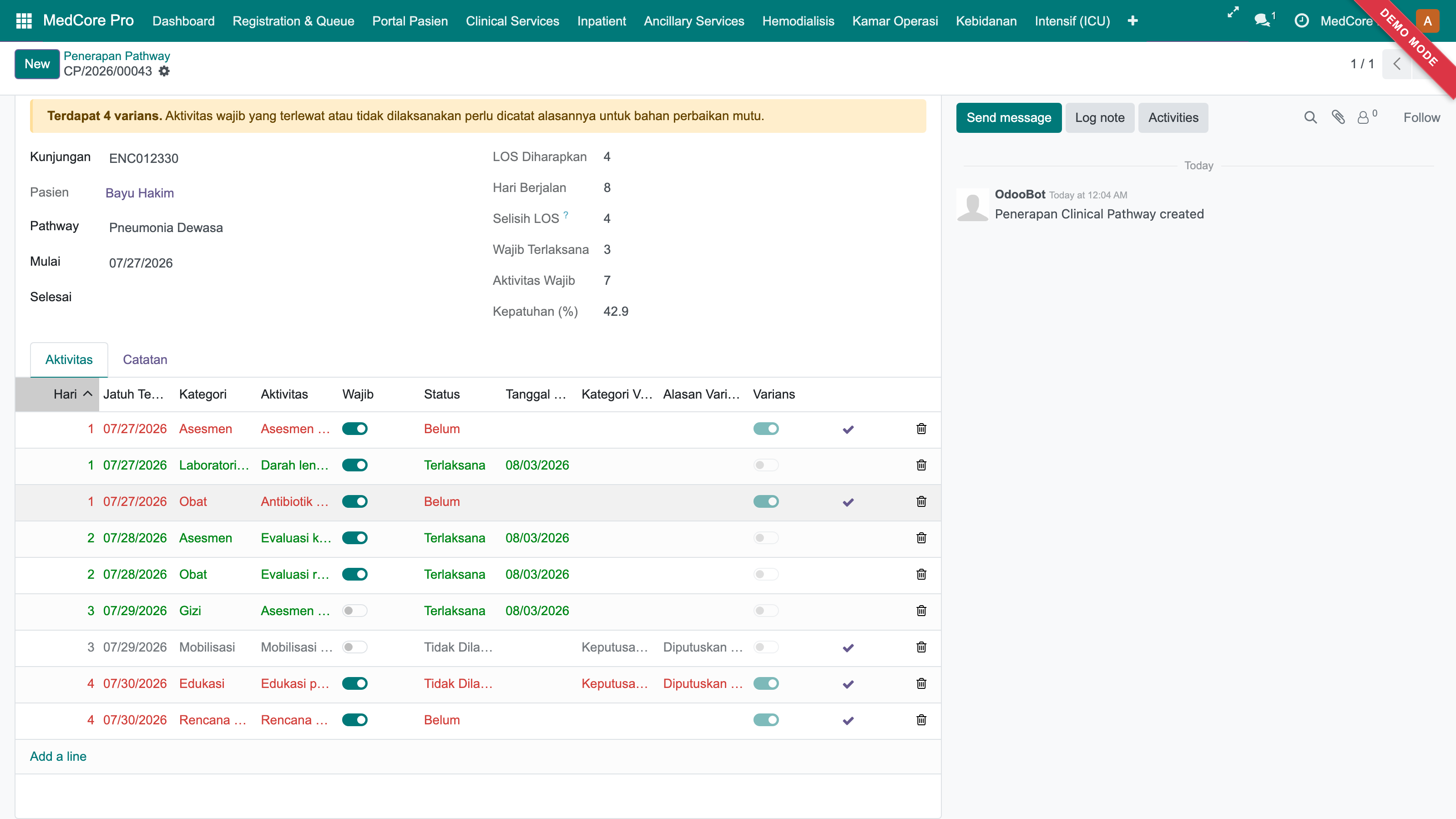Click checkmark on the Rencana row
This screenshot has height=819, width=1456.
tap(848, 721)
